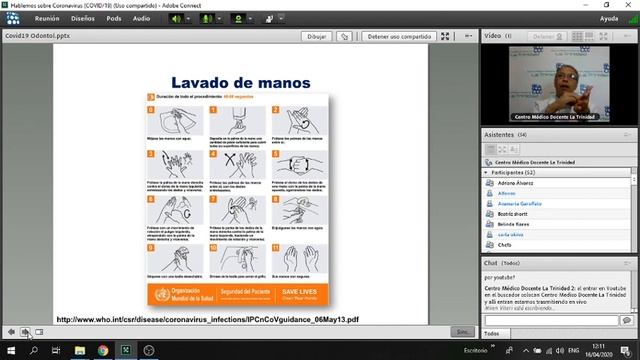Open the volume control in system tray
Viewport: 640px width, 360px height.
(x=560, y=351)
